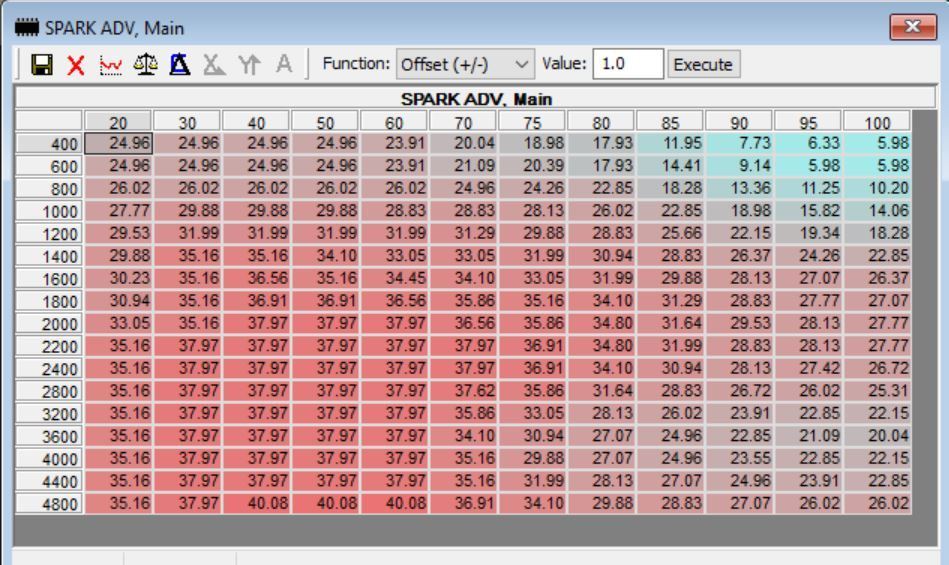Click the Value input field
Screen dimensions: 949x565
(x=627, y=64)
